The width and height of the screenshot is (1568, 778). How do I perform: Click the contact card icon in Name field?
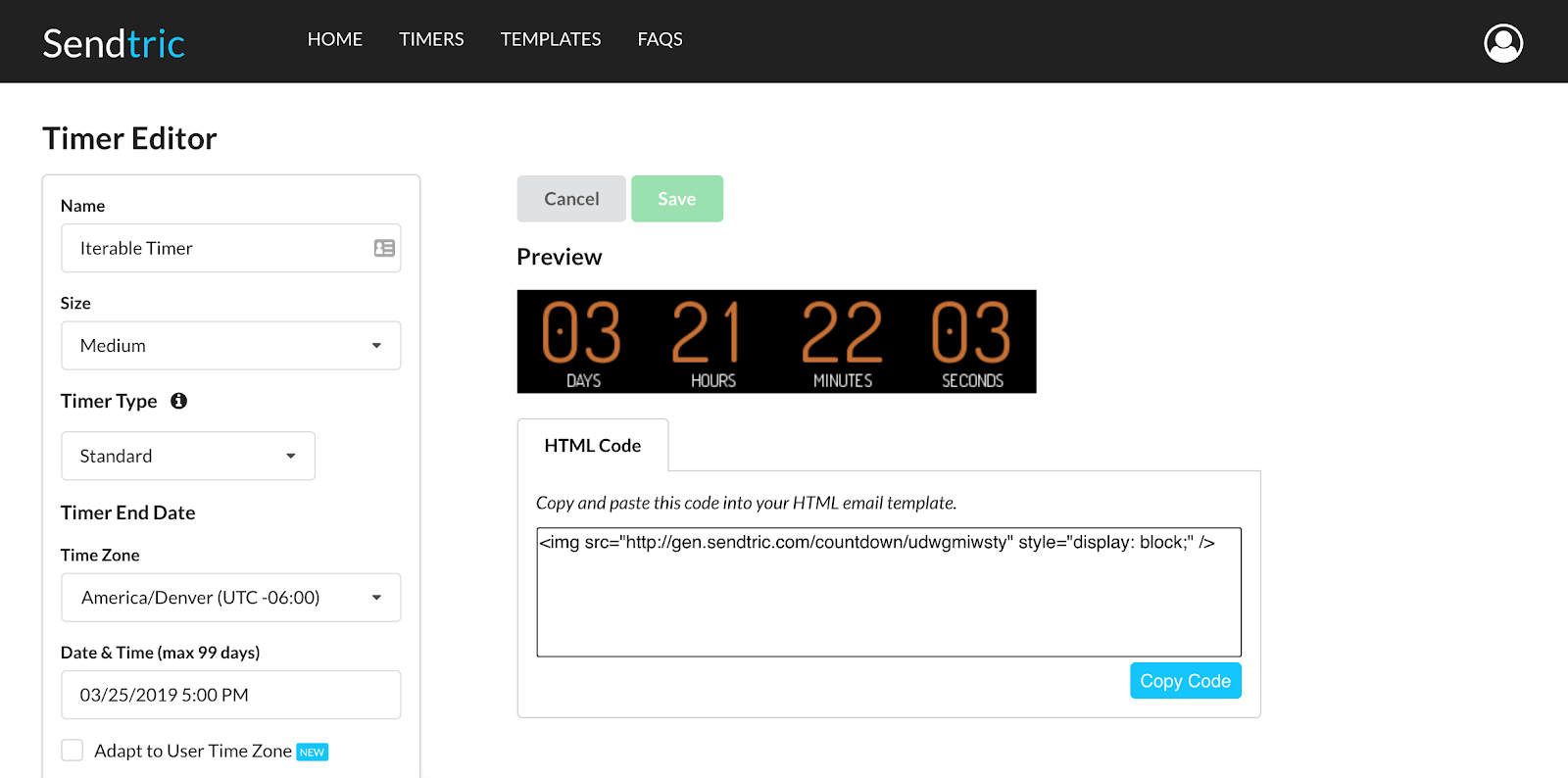point(384,249)
